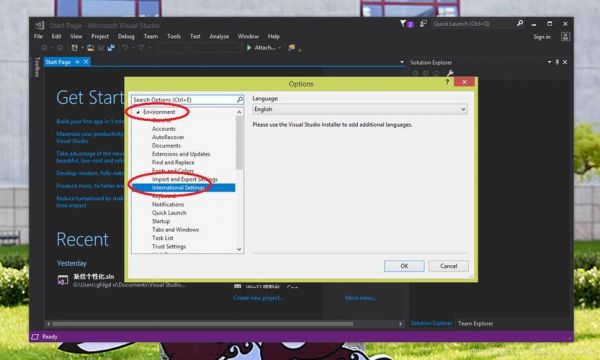Click the status bar Ready icon
The height and width of the screenshot is (360, 600).
pos(35,337)
